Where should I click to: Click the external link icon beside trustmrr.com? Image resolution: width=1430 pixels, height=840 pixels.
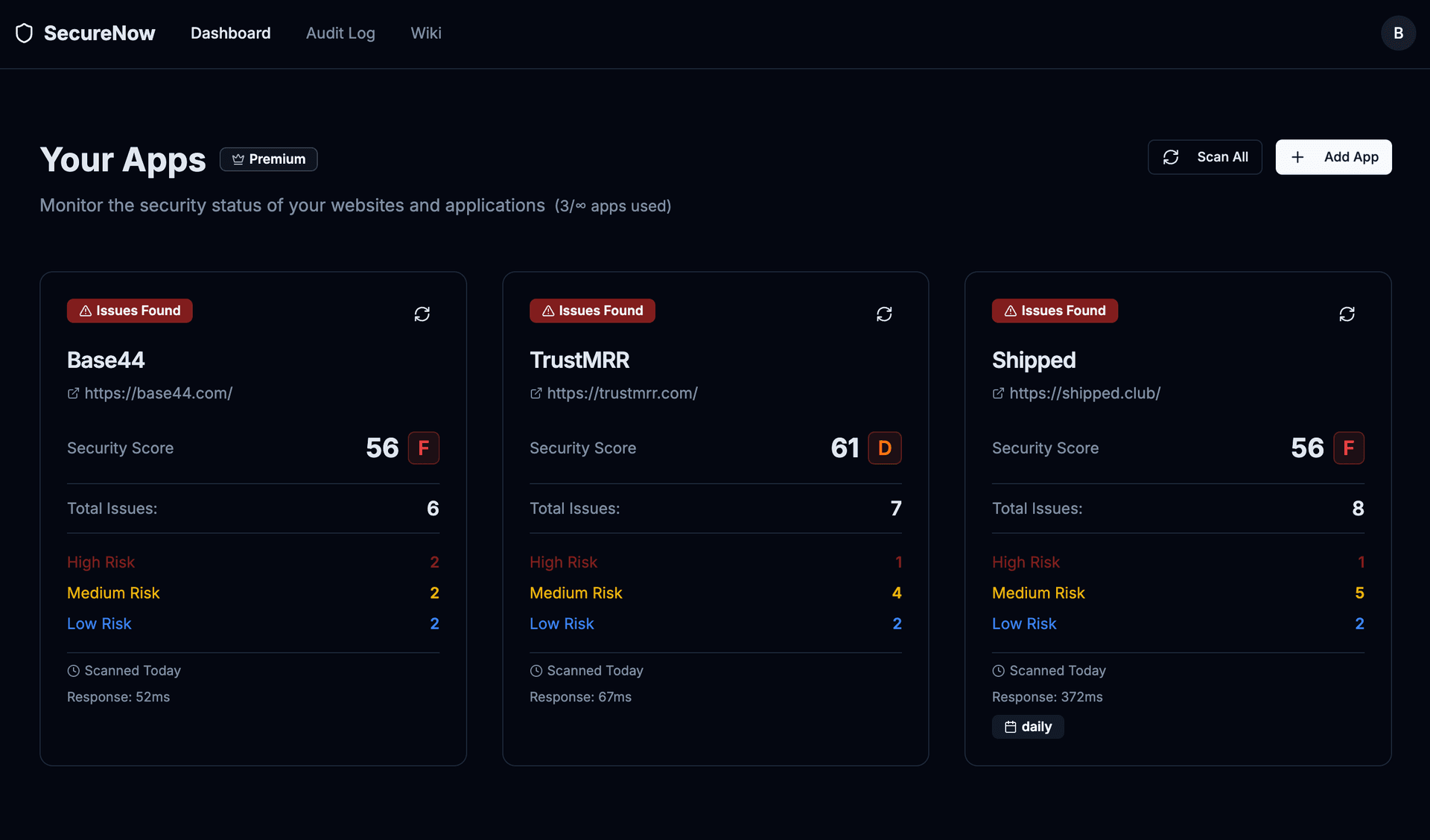click(536, 393)
